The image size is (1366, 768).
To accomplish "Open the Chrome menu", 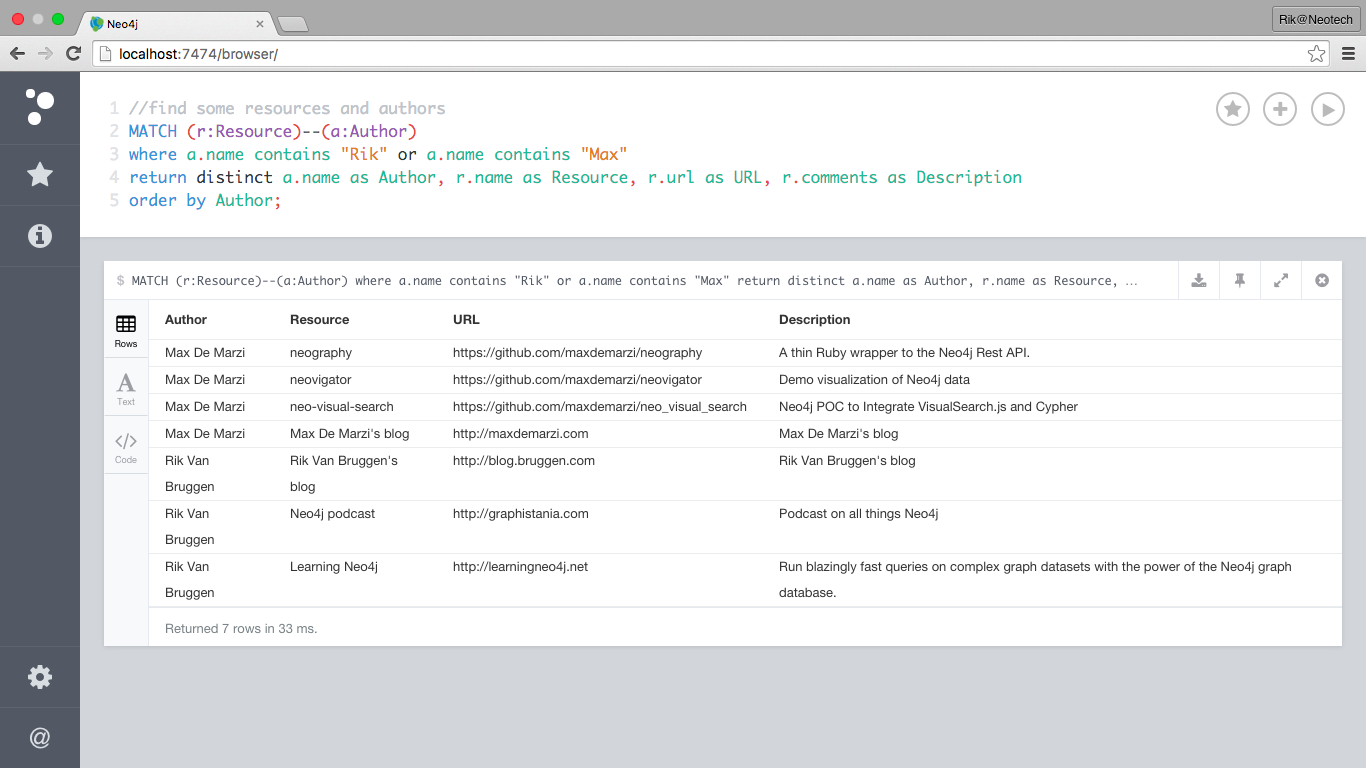I will click(x=1348, y=54).
